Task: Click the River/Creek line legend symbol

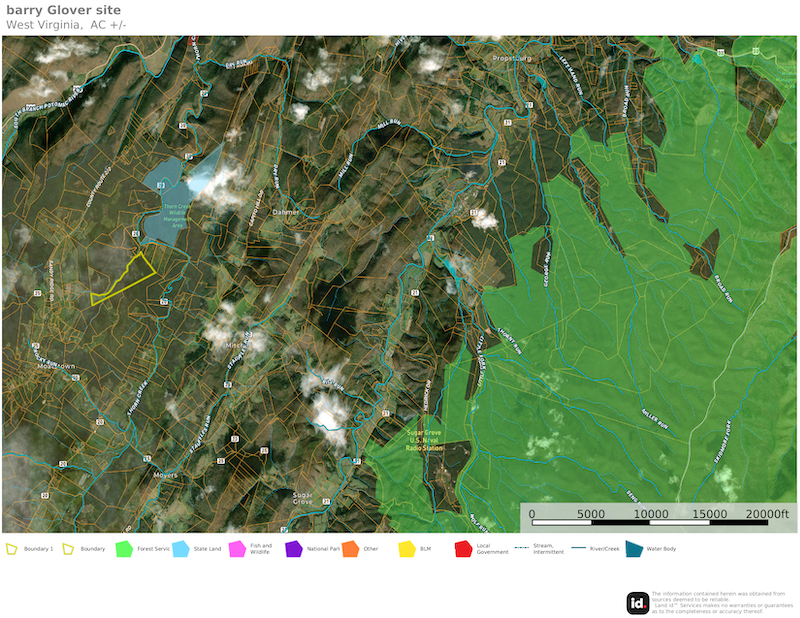Action: click(x=578, y=549)
